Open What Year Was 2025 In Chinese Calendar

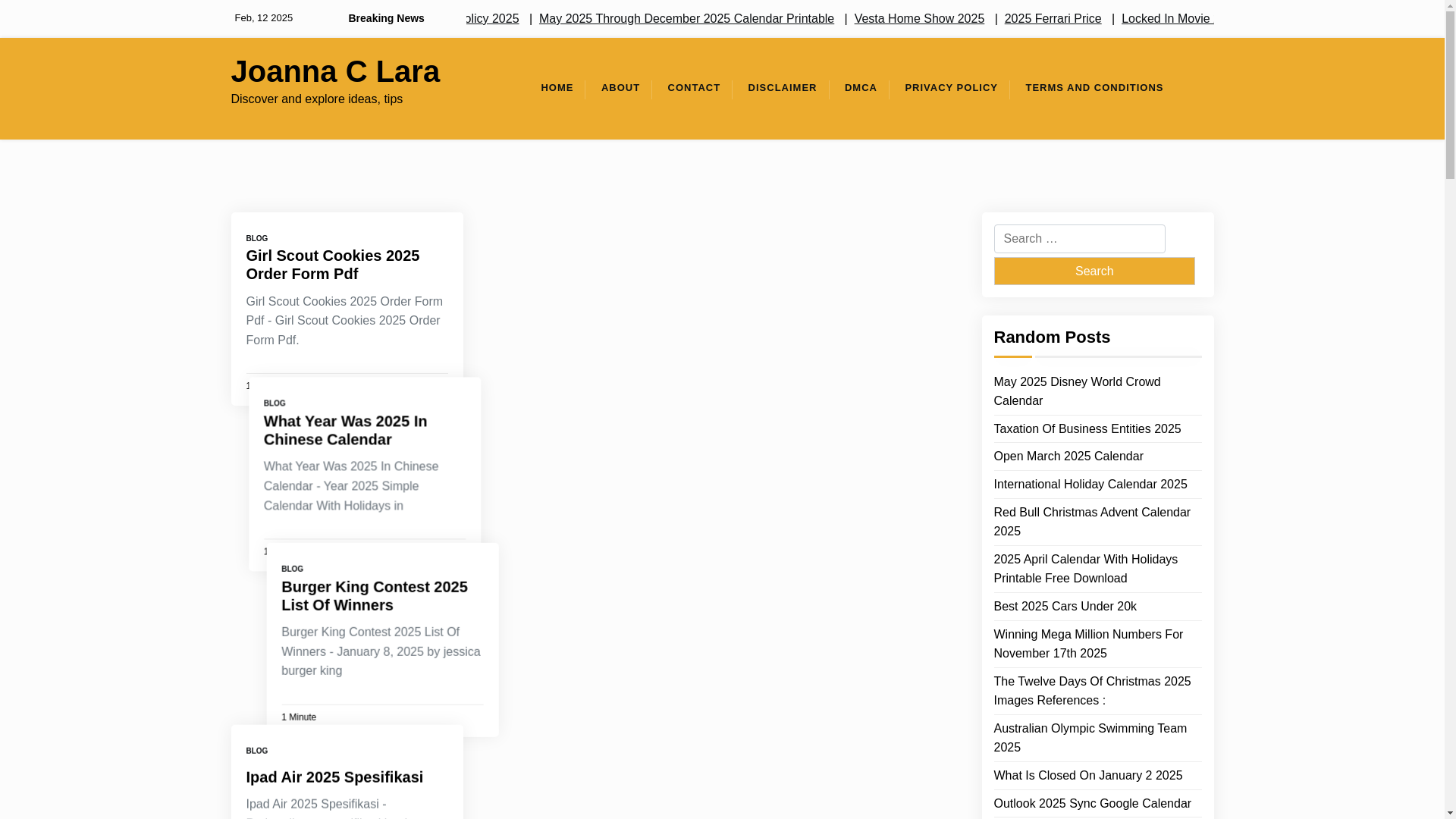(345, 430)
